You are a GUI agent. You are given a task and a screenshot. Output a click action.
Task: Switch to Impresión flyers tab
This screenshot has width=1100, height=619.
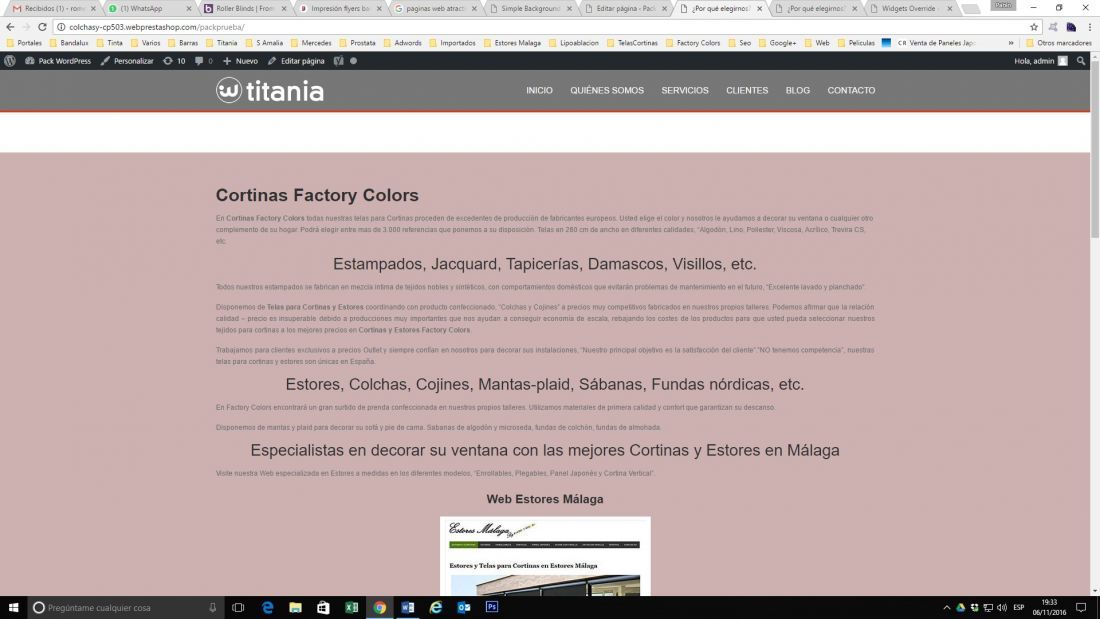pyautogui.click(x=340, y=8)
